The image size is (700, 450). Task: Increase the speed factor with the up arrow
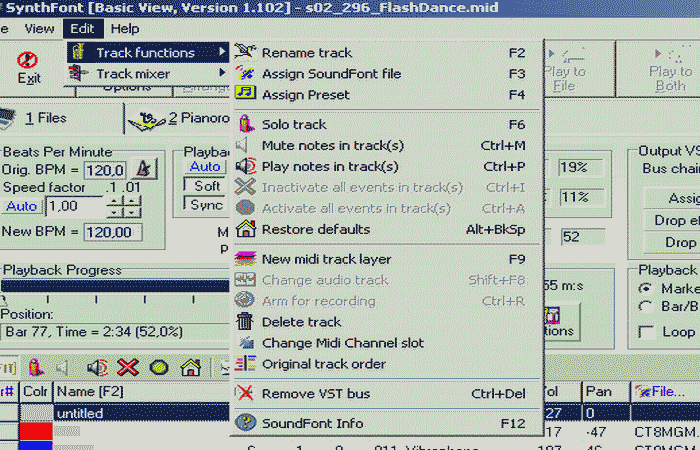(x=116, y=201)
